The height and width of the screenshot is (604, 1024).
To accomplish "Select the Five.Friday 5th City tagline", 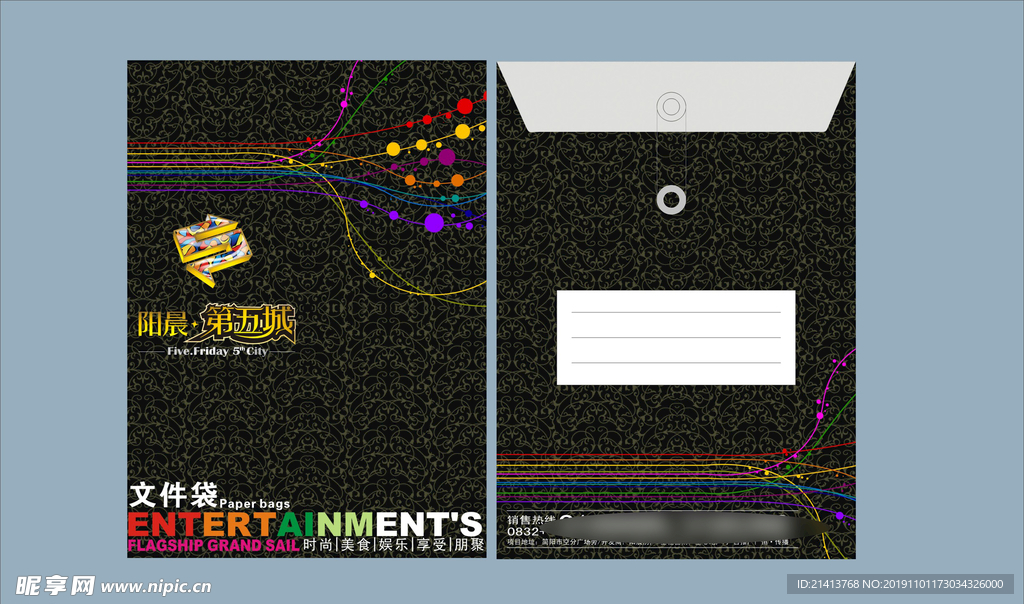I will tap(217, 352).
